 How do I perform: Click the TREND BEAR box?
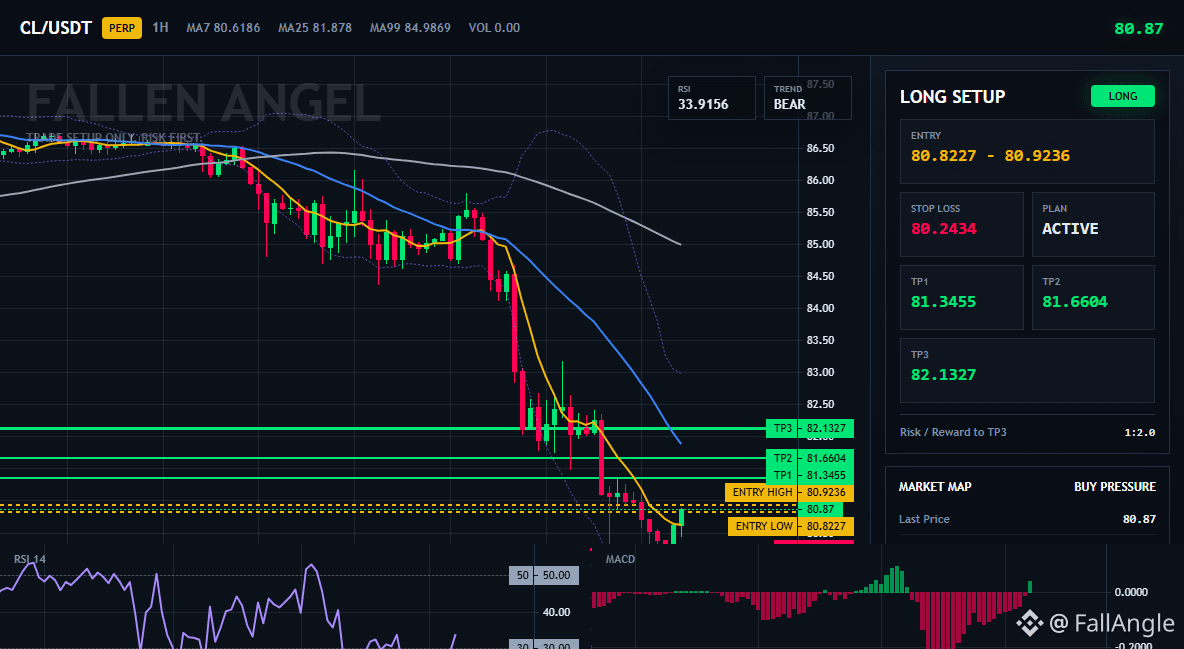pyautogui.click(x=807, y=97)
